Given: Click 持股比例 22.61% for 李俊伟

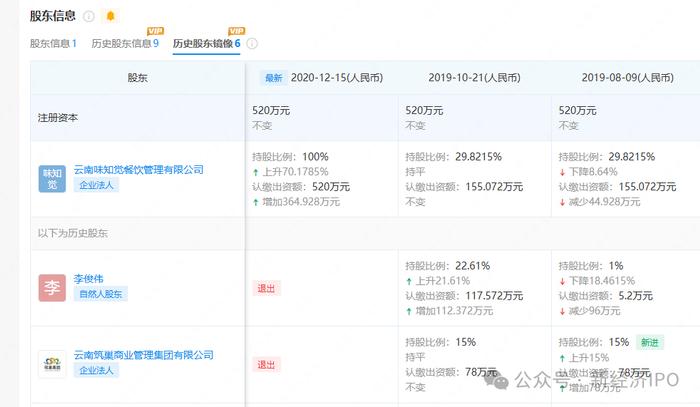Looking at the screenshot, I should click(x=448, y=266).
